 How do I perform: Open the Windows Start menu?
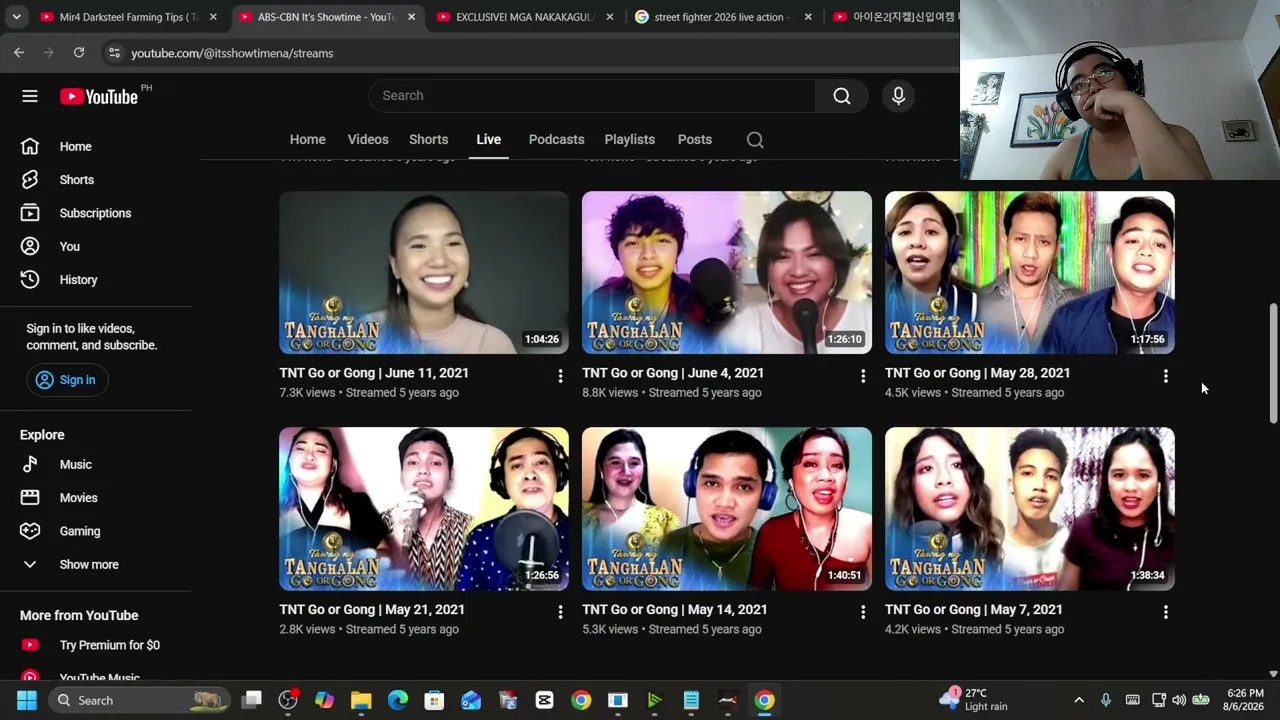tap(27, 700)
